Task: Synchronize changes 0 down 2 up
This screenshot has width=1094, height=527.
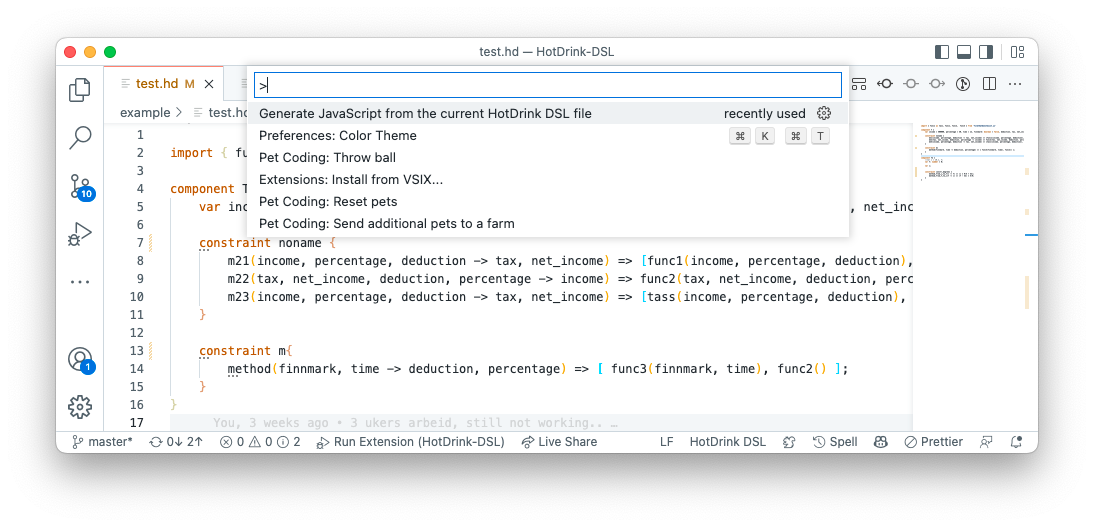Action: 175,442
